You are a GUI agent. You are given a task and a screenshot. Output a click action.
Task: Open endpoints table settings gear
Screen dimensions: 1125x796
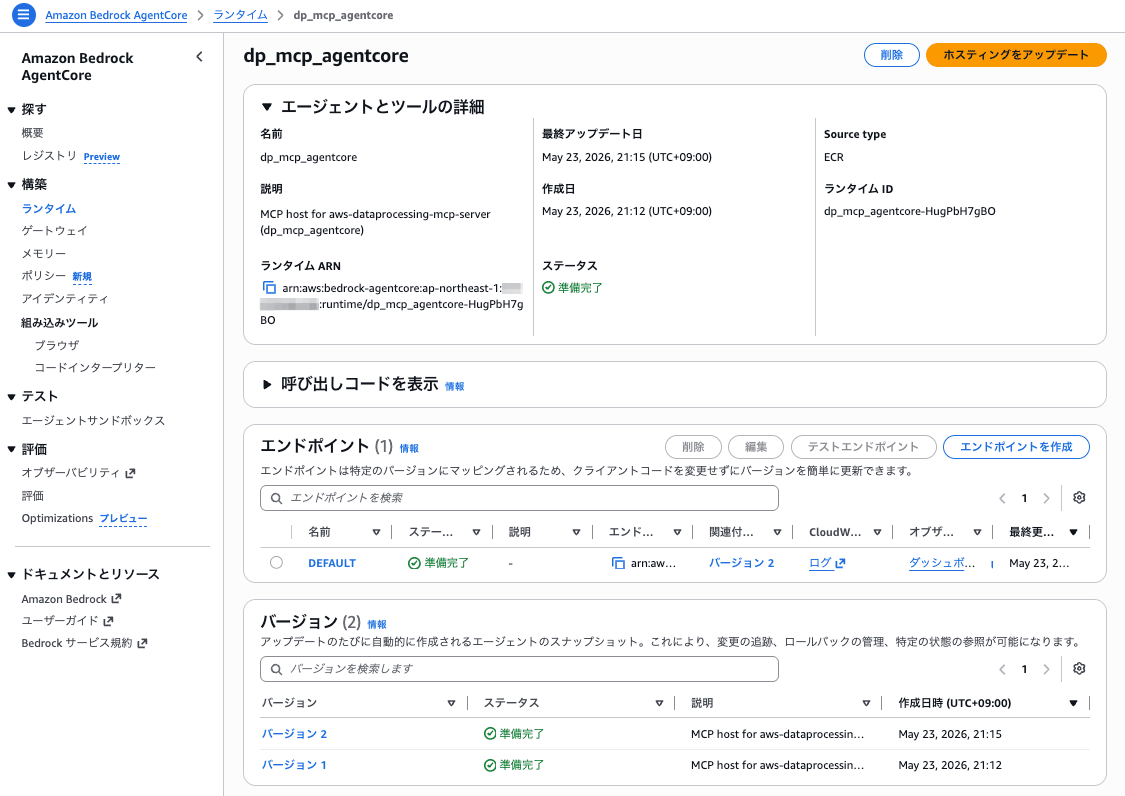click(x=1079, y=497)
